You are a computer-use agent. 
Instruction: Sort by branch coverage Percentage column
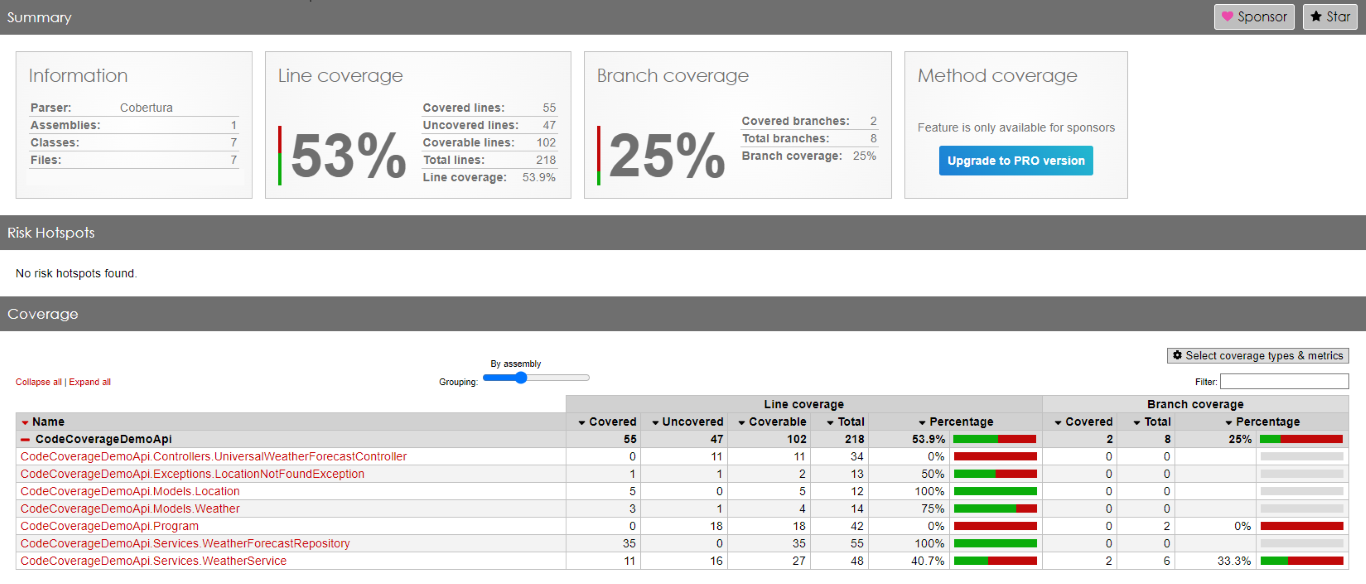1261,422
